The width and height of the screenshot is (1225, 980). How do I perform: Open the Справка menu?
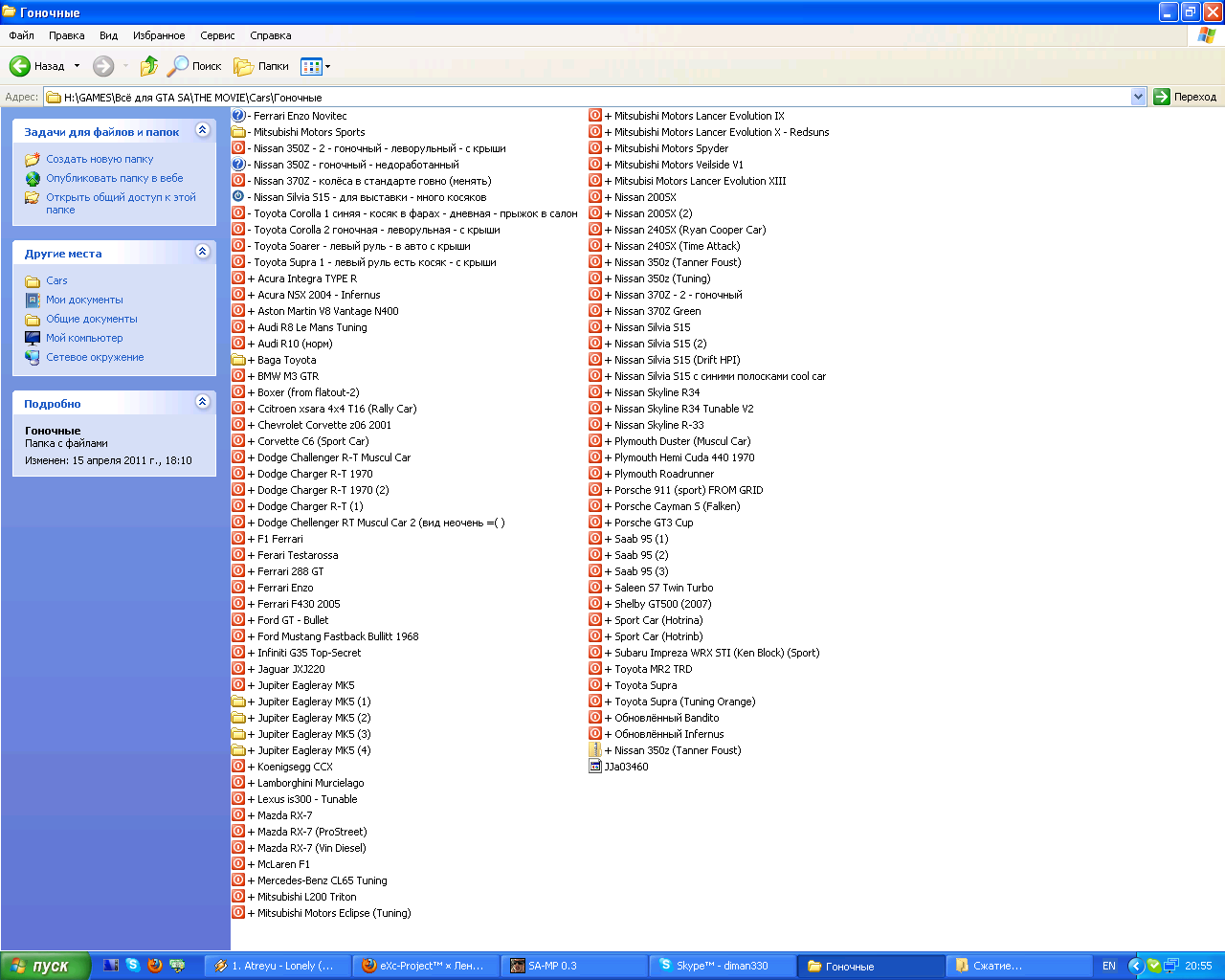(270, 35)
